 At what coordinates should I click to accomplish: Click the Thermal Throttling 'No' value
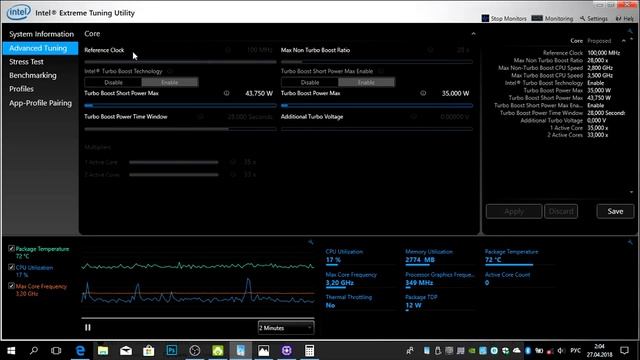330,305
